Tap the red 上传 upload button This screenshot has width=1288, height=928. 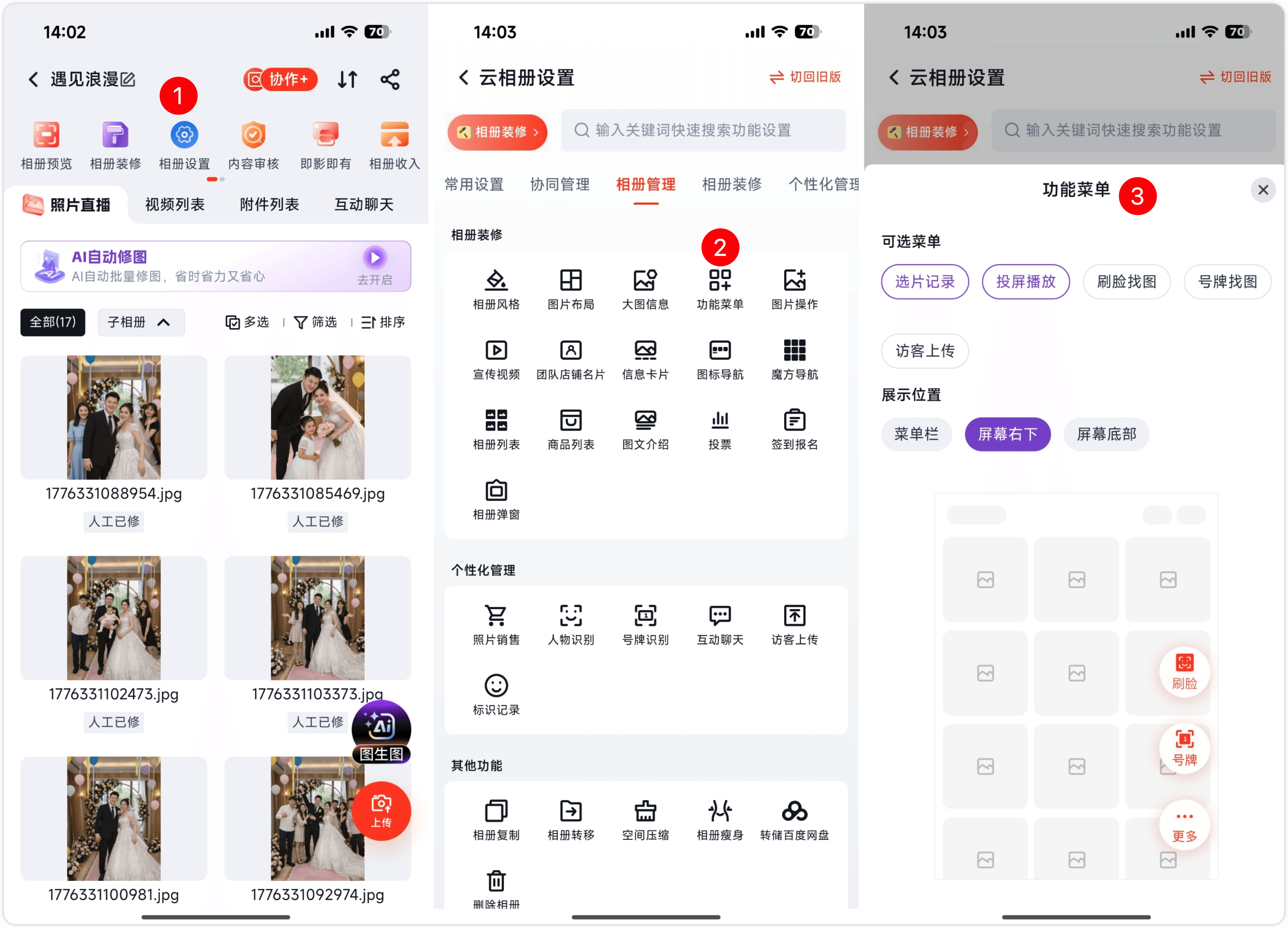[381, 810]
